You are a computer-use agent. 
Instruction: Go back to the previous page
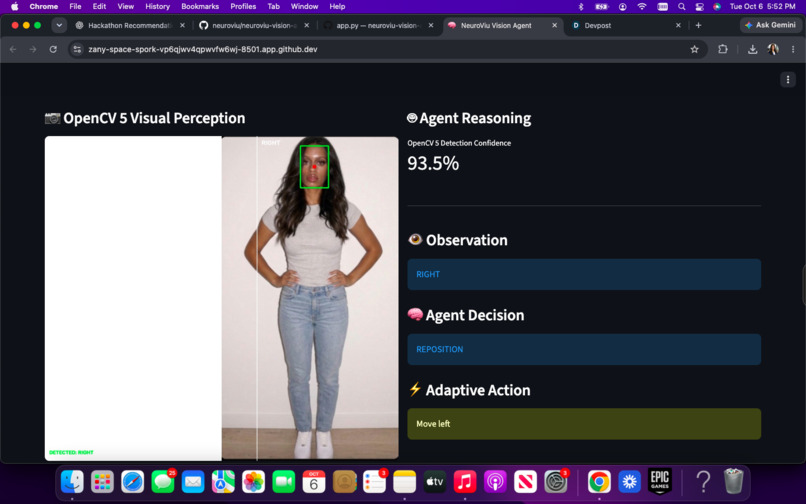pos(13,49)
